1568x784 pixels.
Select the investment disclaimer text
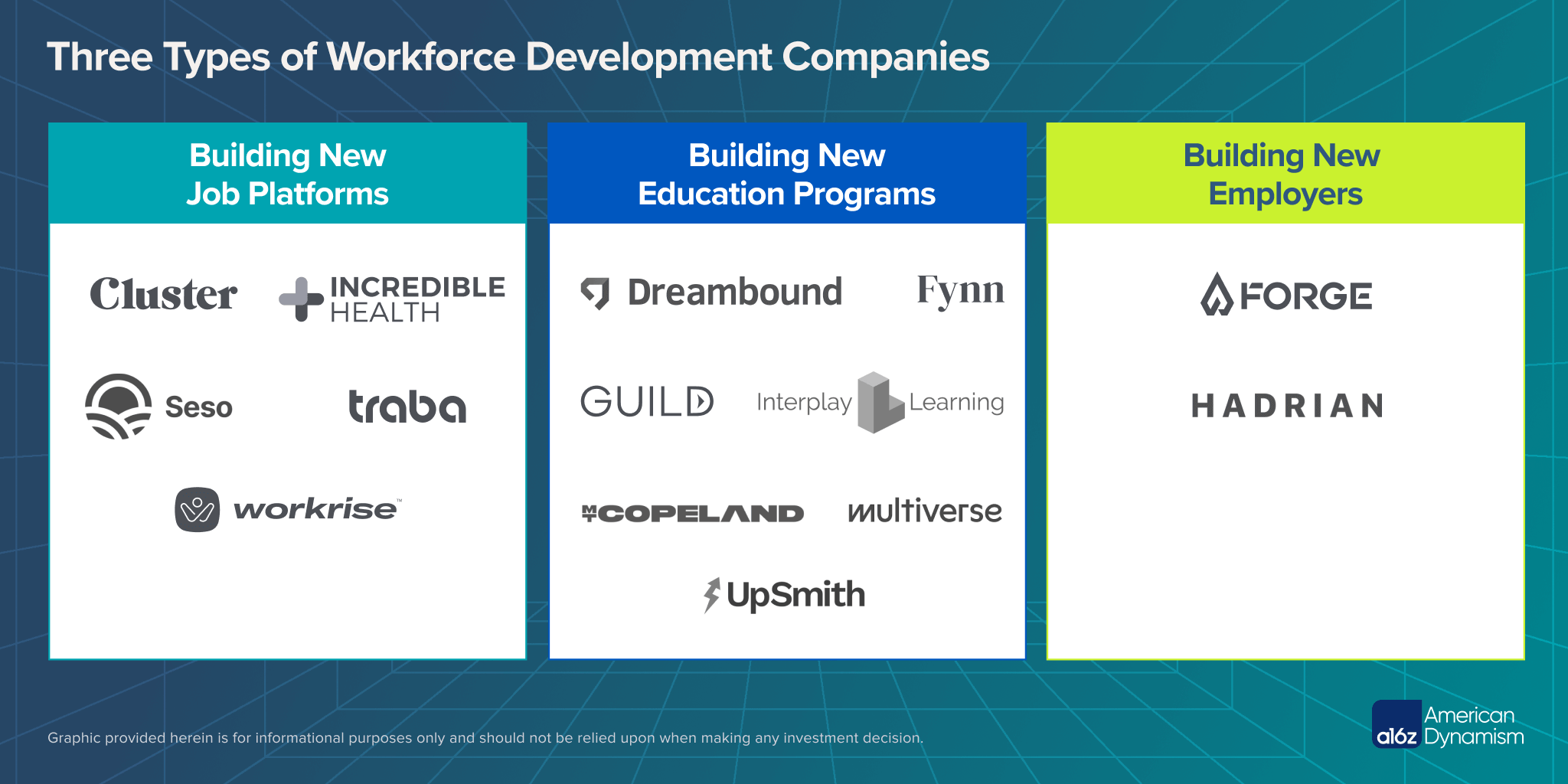click(485, 738)
